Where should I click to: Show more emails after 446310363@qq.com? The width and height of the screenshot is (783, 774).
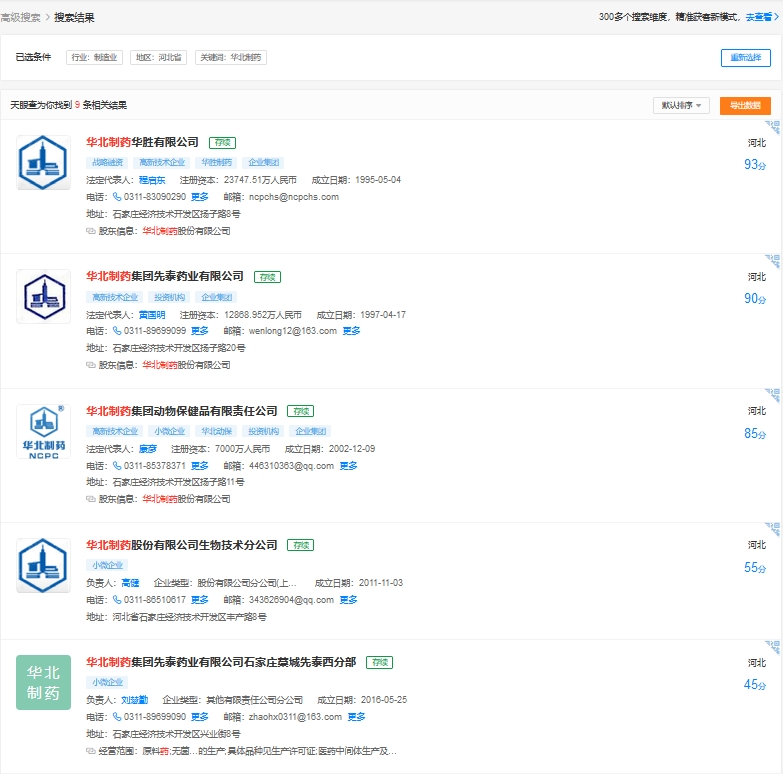point(349,465)
